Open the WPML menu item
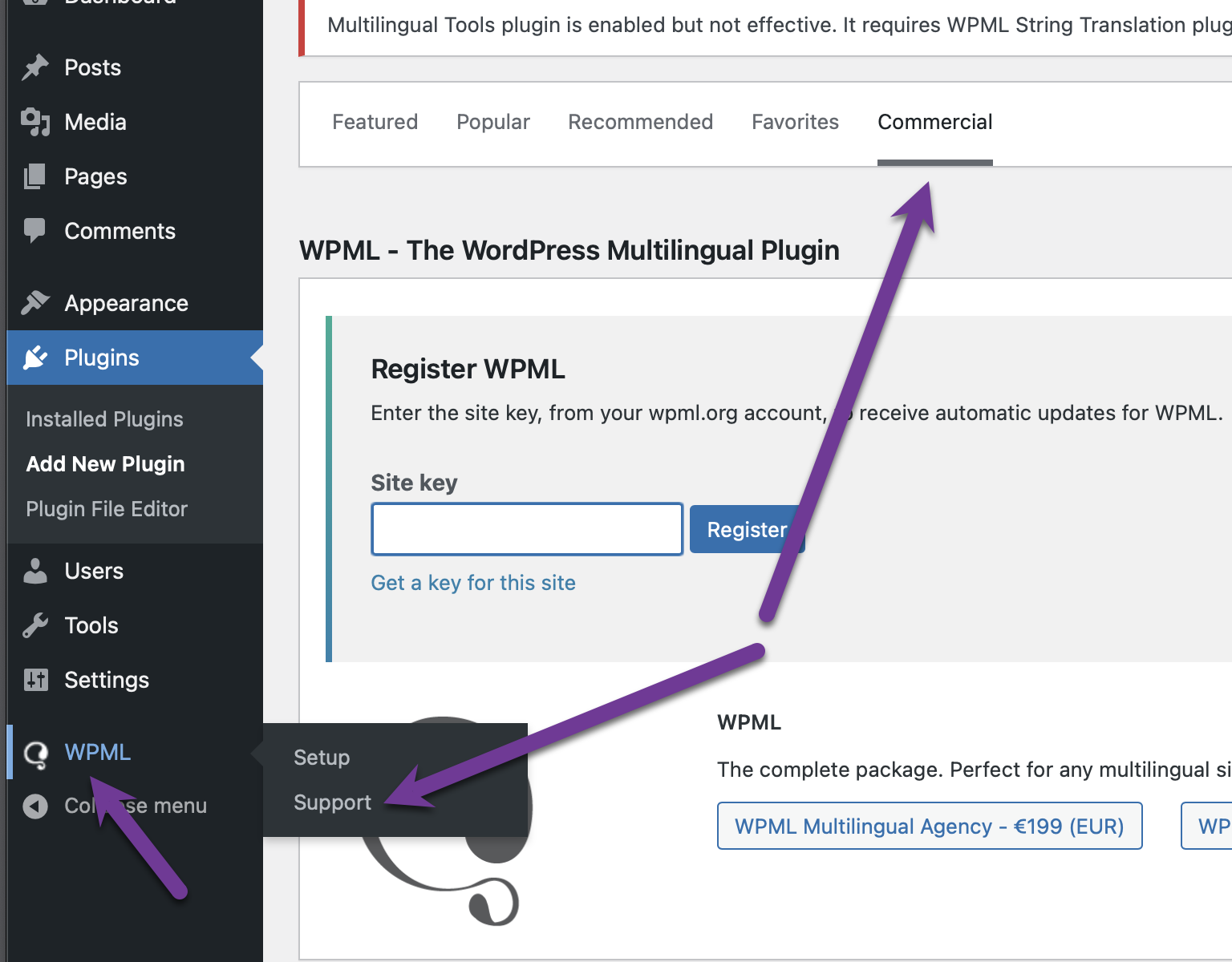The width and height of the screenshot is (1232, 962). click(135, 752)
